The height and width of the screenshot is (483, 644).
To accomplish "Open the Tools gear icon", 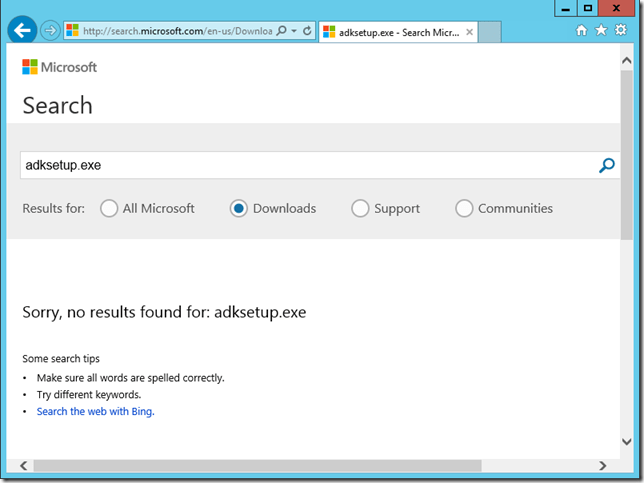I will point(620,30).
